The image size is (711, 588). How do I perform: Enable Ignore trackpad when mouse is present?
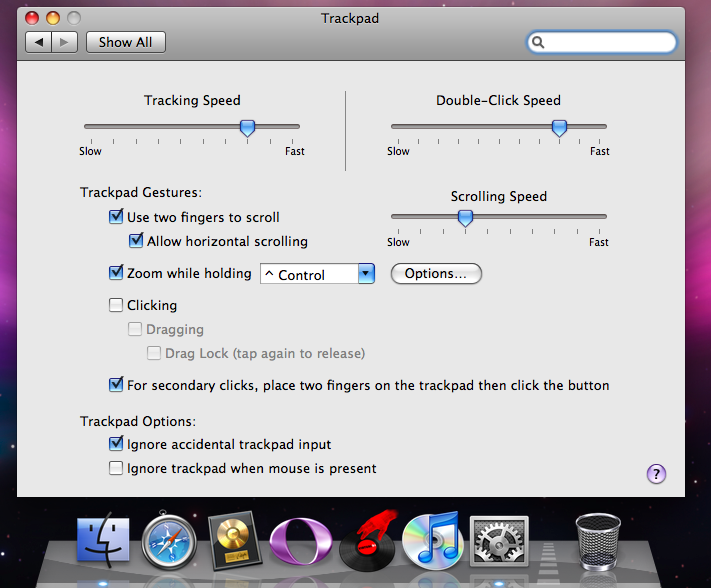point(116,467)
